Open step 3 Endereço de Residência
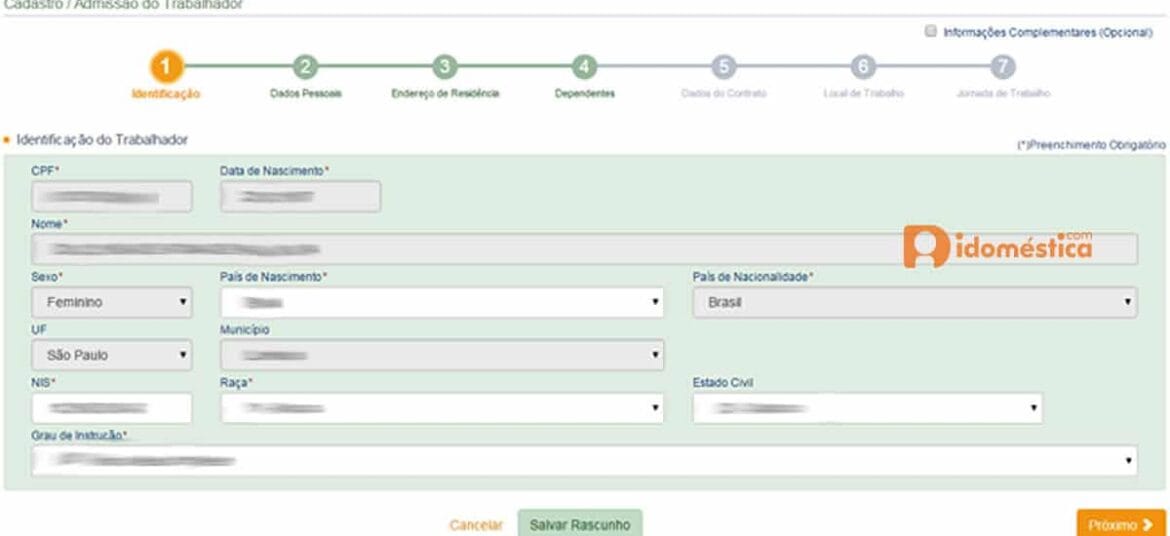 [x=445, y=67]
